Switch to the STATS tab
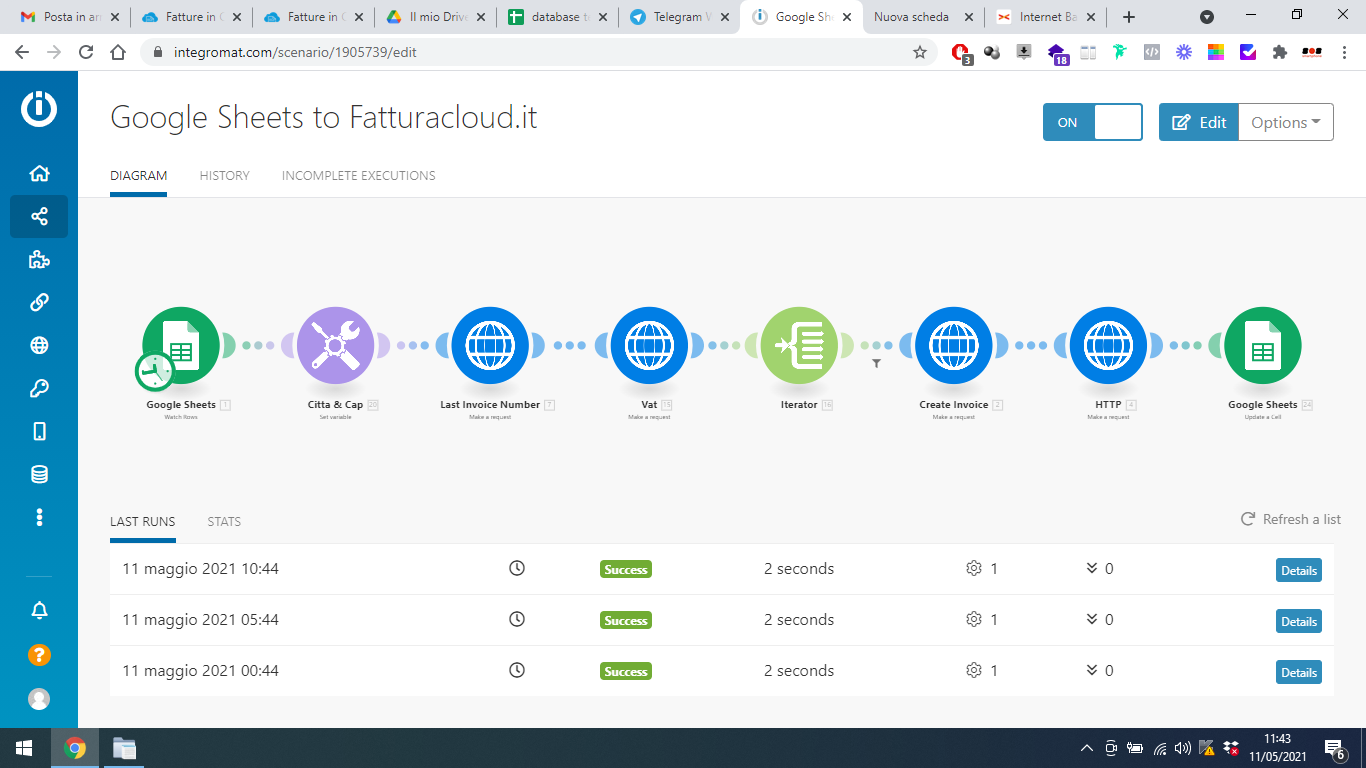The height and width of the screenshot is (768, 1366). point(224,522)
